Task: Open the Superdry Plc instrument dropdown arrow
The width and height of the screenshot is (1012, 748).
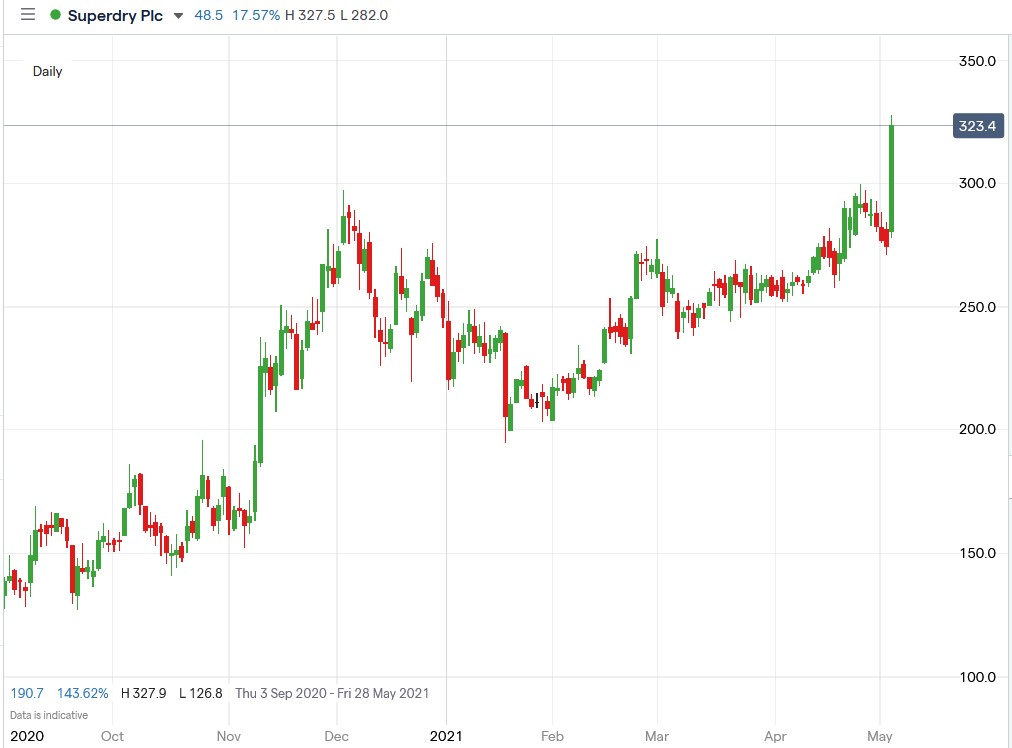Action: point(178,16)
